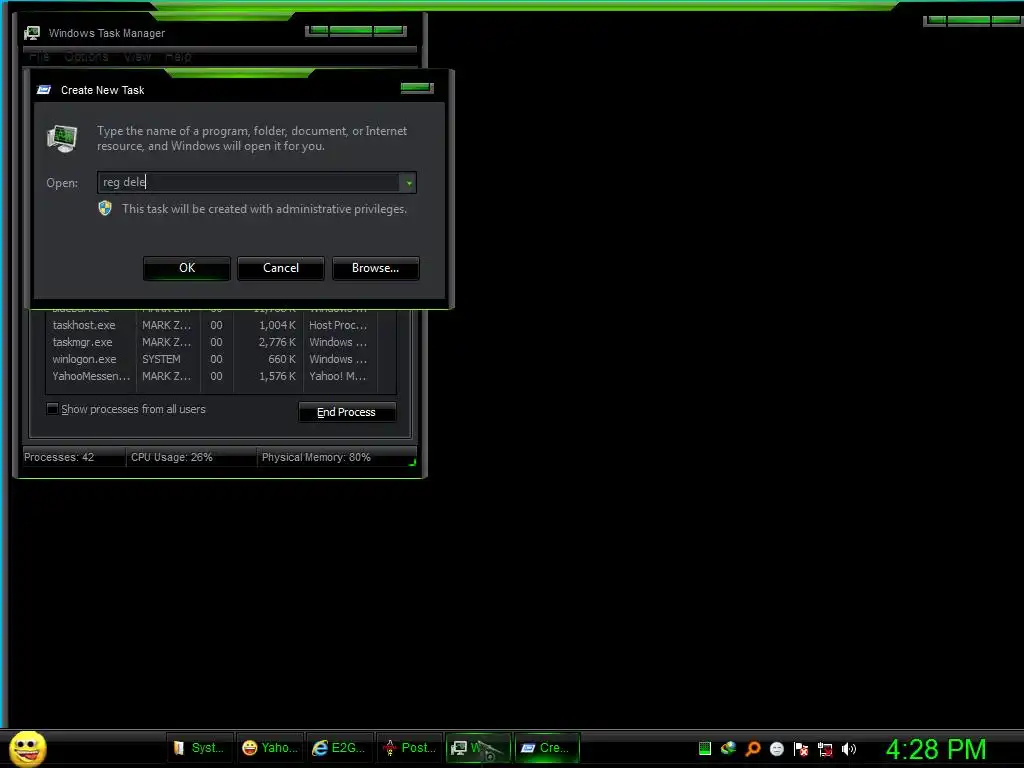The image size is (1024, 768).
Task: Toggle Show processes from all users checkbox
Action: (52, 409)
